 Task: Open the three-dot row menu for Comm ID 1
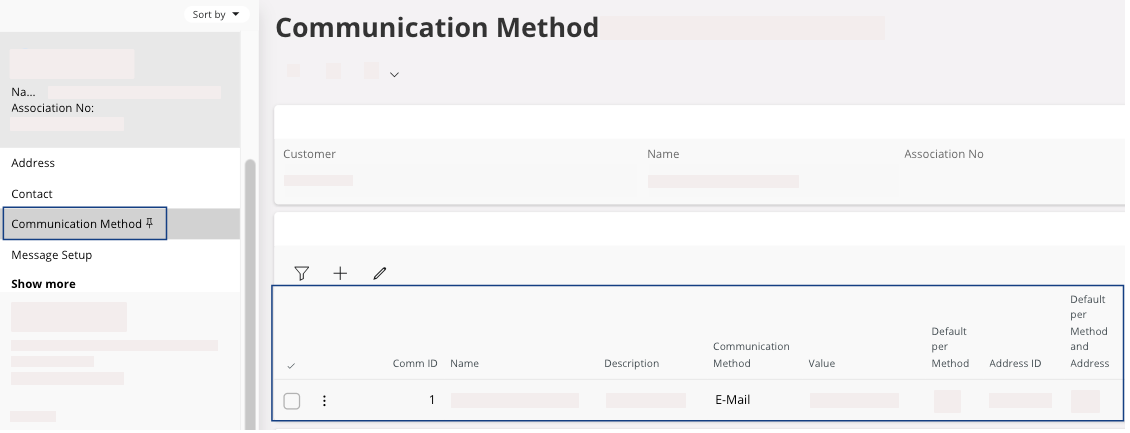click(324, 401)
